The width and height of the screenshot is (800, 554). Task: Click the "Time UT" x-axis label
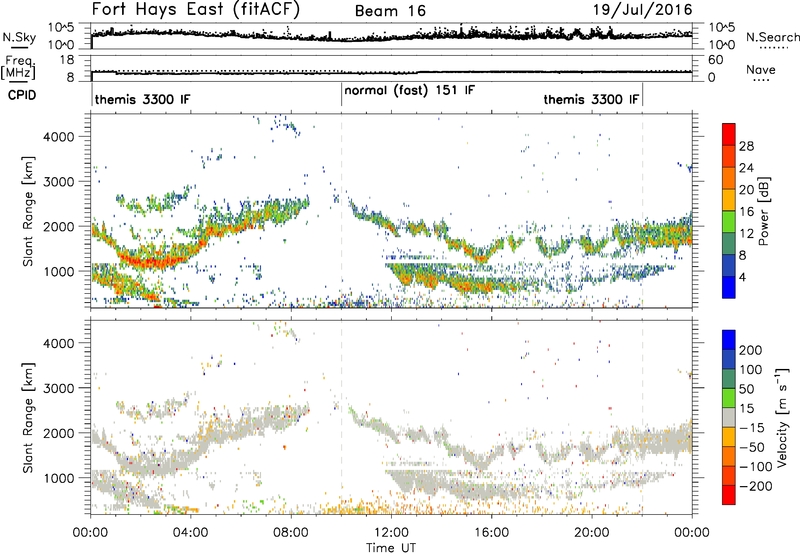(391, 548)
